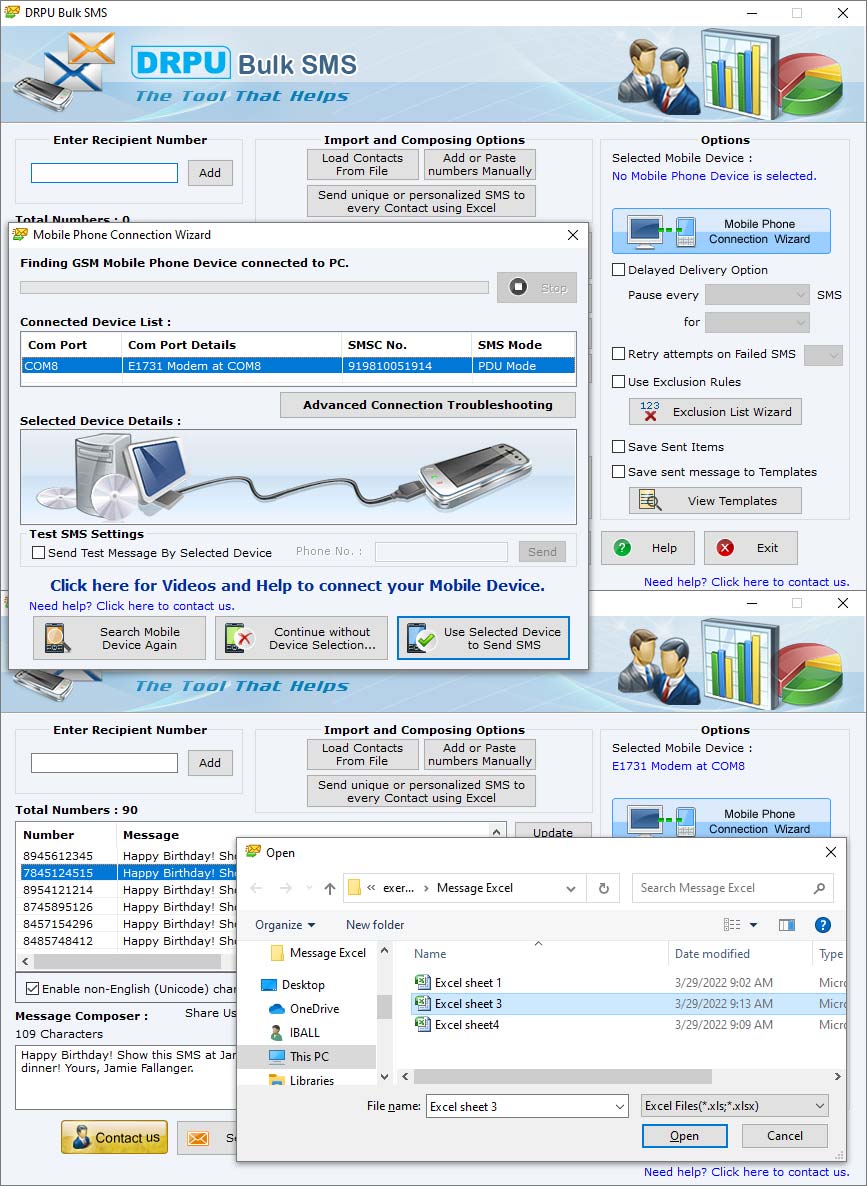Select Continue without Device Selection
The width and height of the screenshot is (867, 1186).
(301, 638)
